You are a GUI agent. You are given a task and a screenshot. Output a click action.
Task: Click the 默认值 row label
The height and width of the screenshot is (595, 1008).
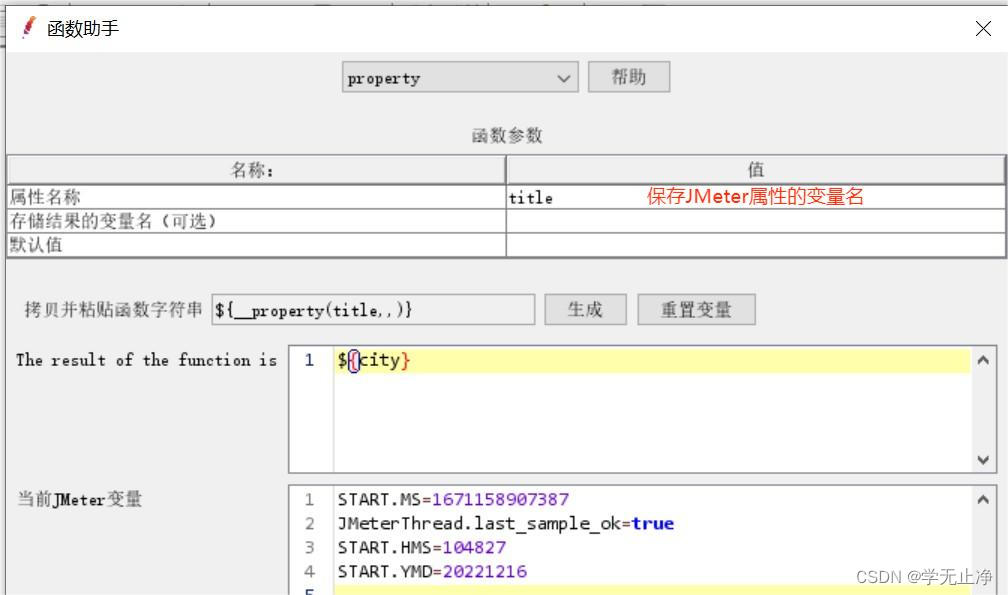36,245
